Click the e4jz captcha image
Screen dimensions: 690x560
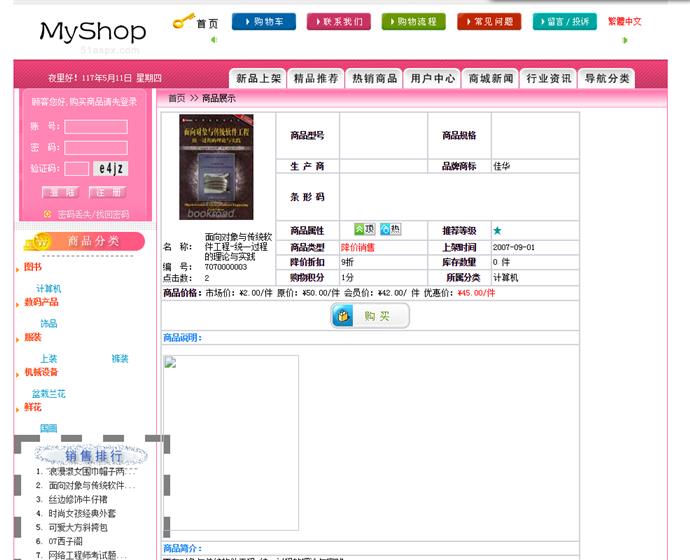(x=110, y=168)
